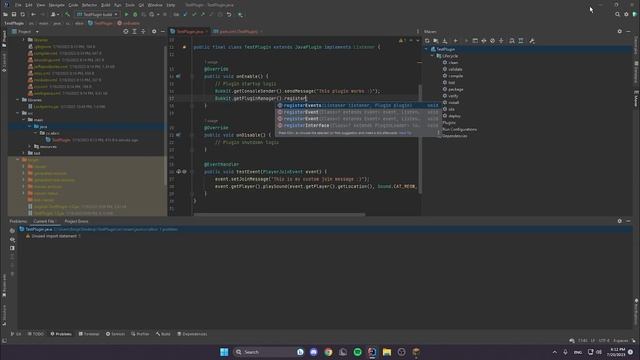This screenshot has width=640, height=360.
Task: Toggle open editor preview in Problems panel
Action: point(12,248)
